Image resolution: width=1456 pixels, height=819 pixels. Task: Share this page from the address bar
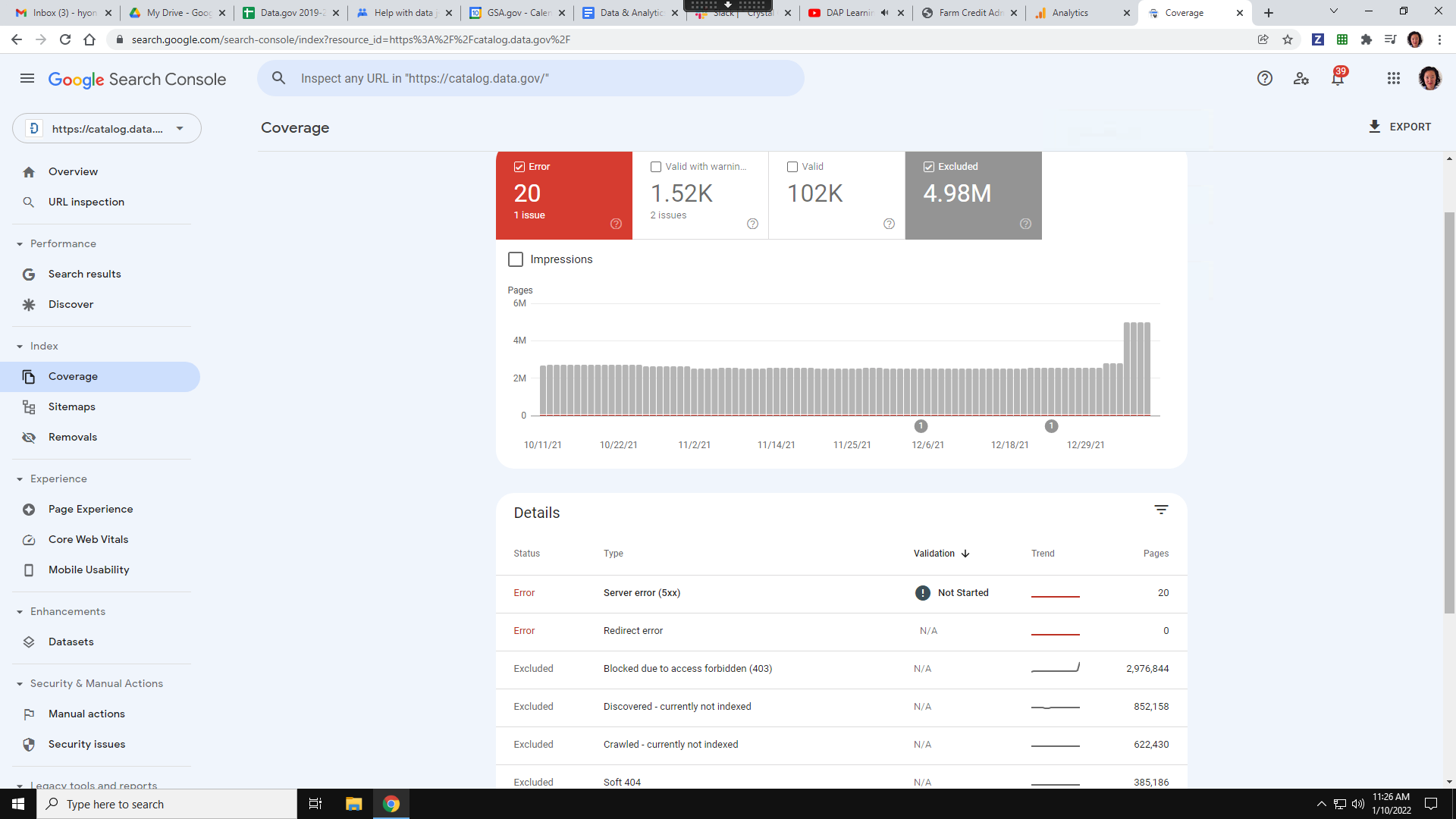[1263, 39]
